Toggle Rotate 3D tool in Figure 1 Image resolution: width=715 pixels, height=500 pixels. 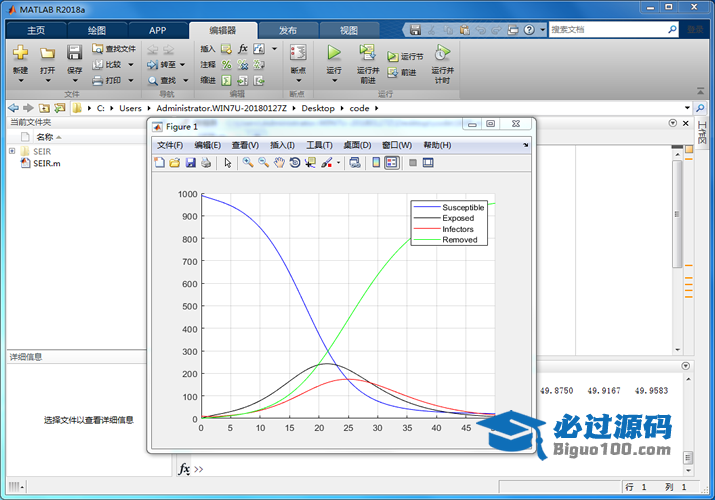pos(295,163)
